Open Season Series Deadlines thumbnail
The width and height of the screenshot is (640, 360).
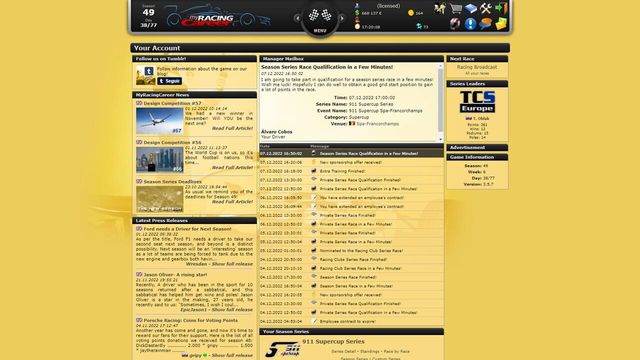160,199
